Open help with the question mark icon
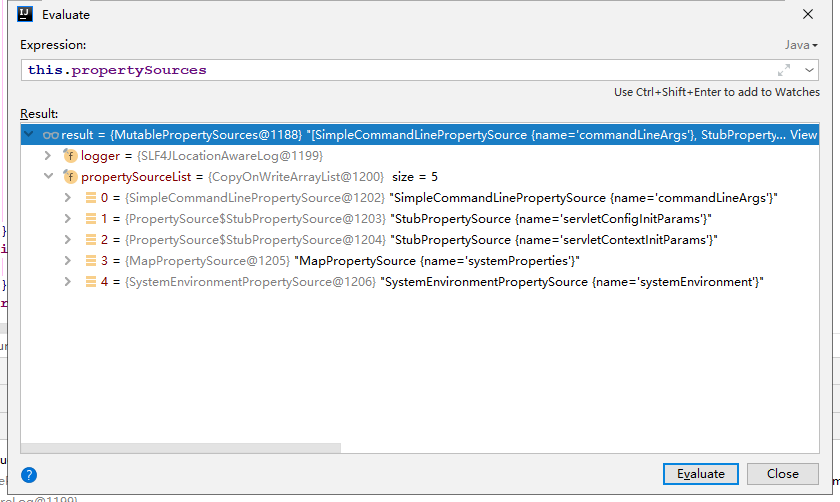 click(x=29, y=475)
